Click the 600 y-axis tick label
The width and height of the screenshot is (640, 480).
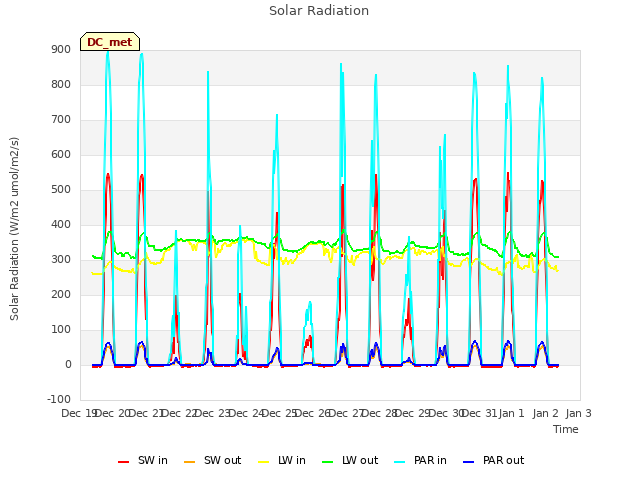tap(61, 155)
